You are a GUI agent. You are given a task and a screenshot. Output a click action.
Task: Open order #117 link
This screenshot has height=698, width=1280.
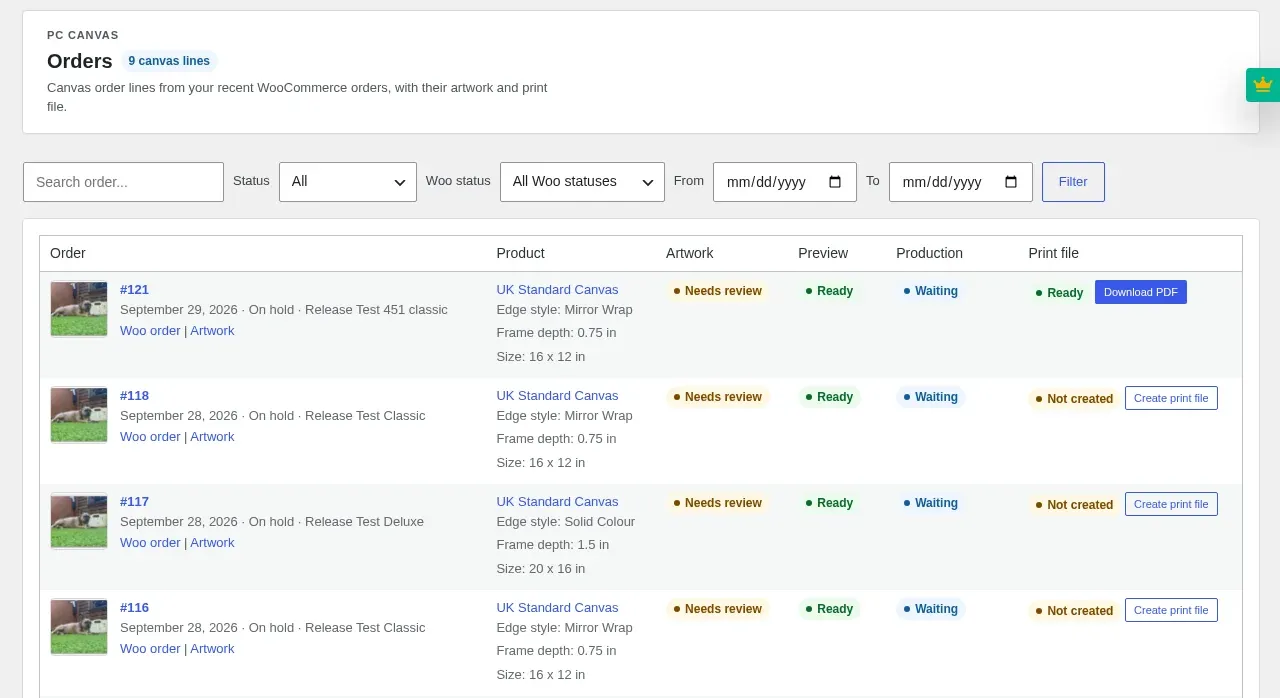pos(134,502)
